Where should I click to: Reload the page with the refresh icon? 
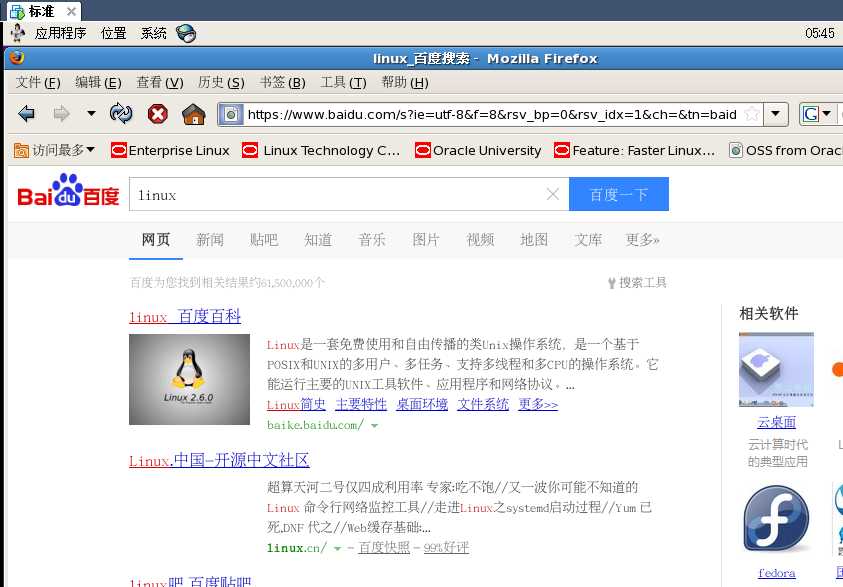pyautogui.click(x=121, y=114)
